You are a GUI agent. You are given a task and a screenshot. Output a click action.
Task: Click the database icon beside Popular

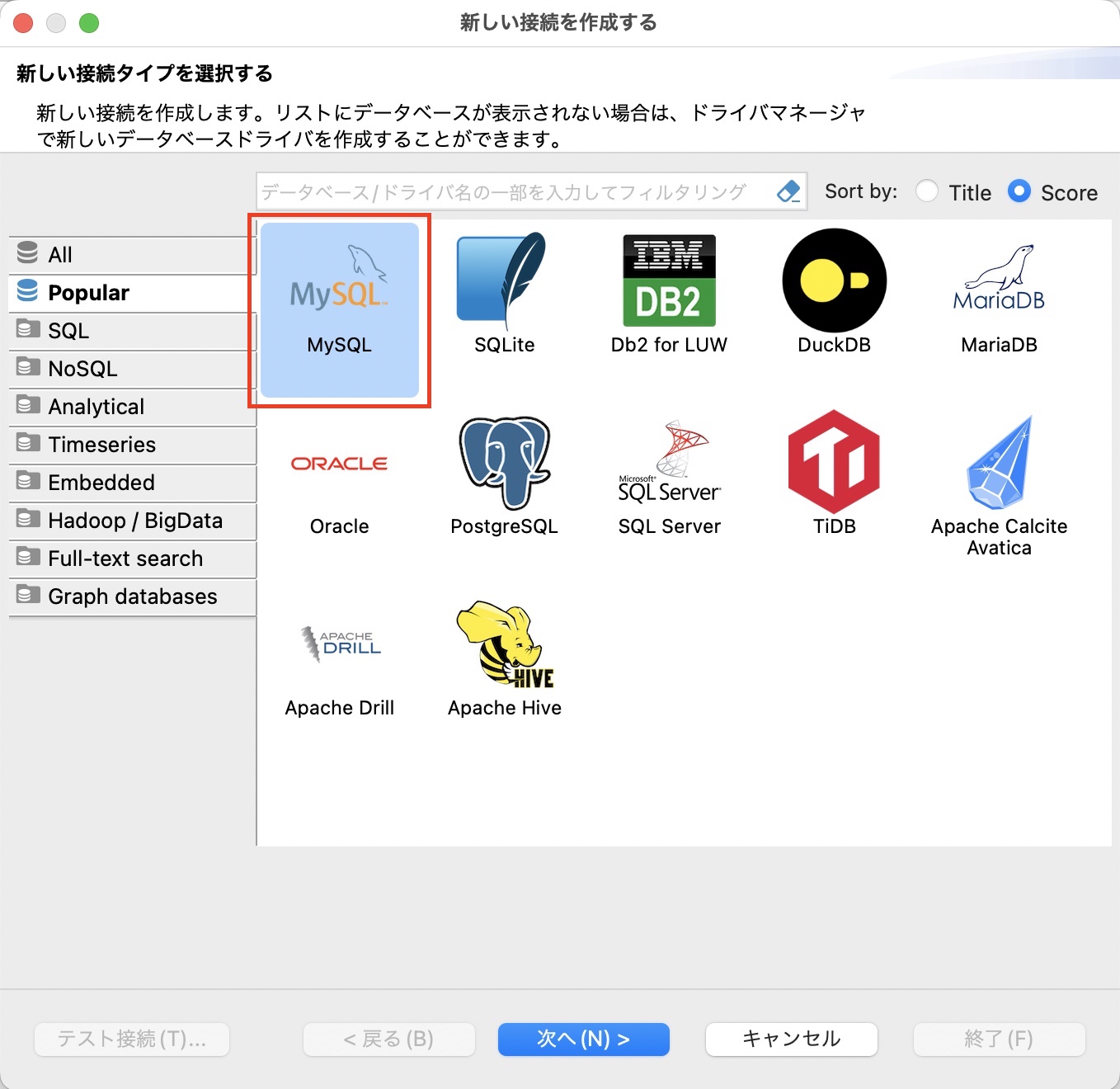click(x=28, y=291)
